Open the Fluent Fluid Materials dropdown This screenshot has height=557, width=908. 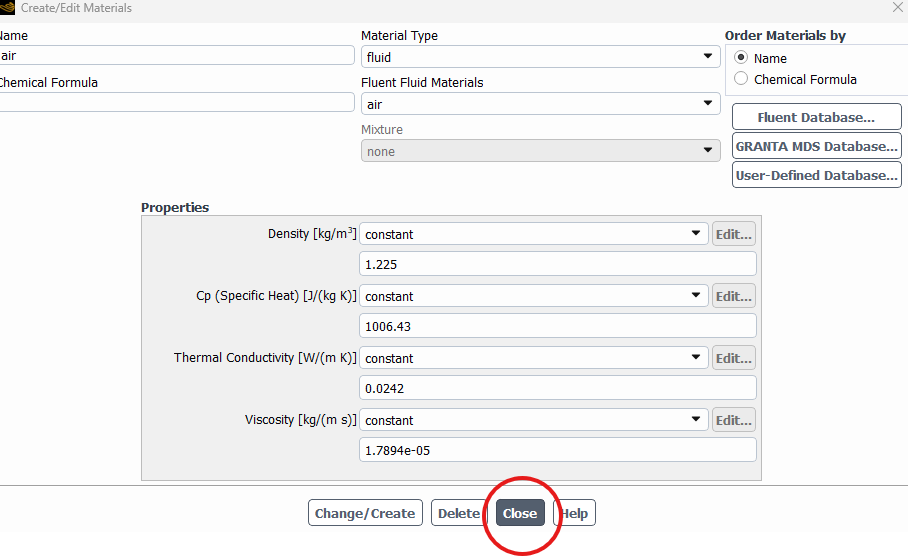tap(540, 104)
